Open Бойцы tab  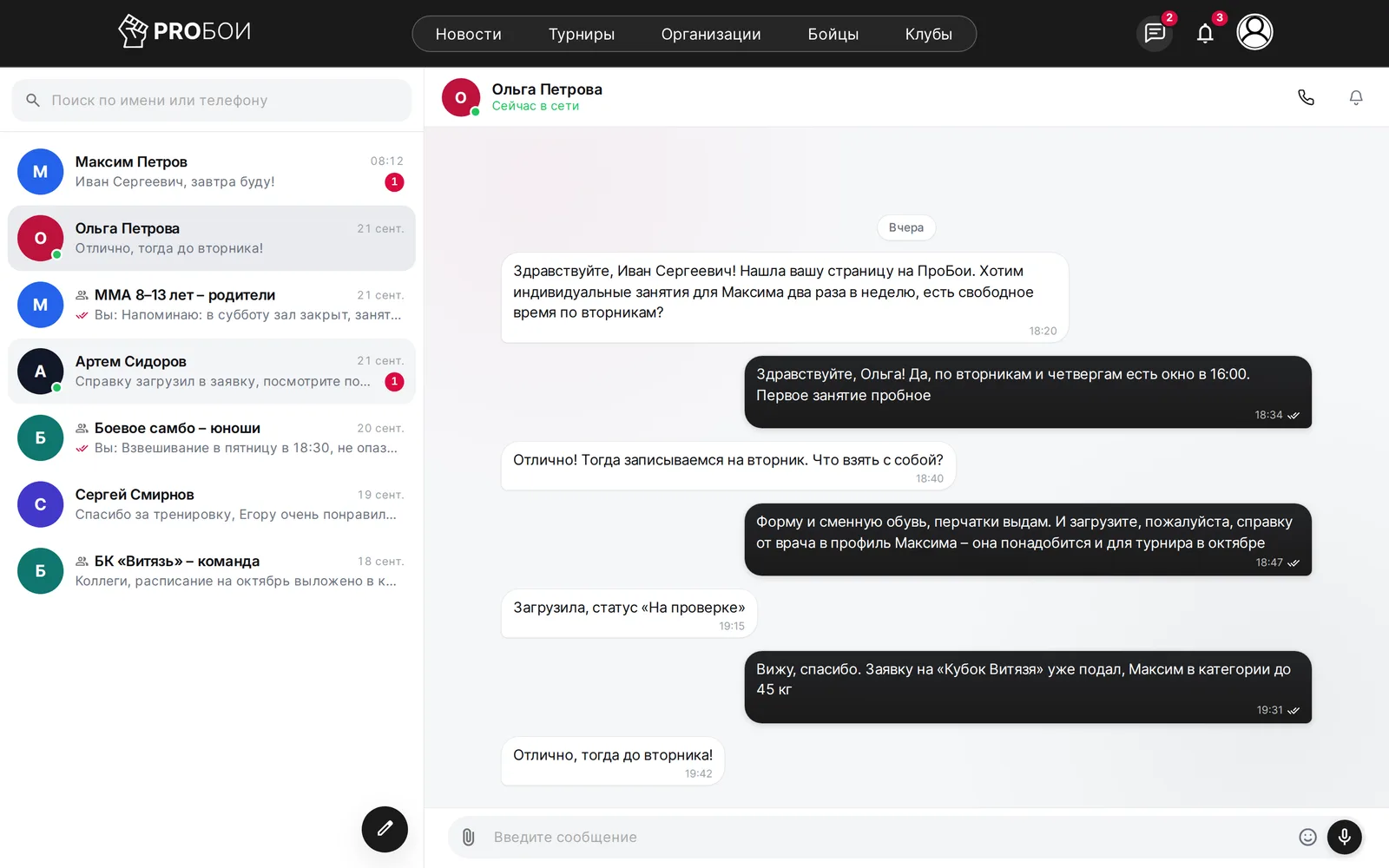[x=833, y=34]
